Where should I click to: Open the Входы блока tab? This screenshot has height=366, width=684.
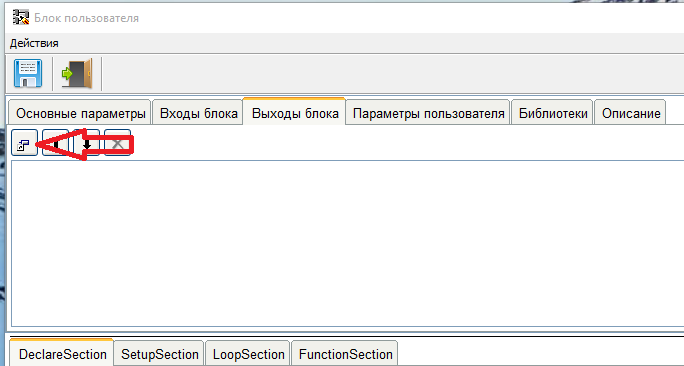[198, 113]
